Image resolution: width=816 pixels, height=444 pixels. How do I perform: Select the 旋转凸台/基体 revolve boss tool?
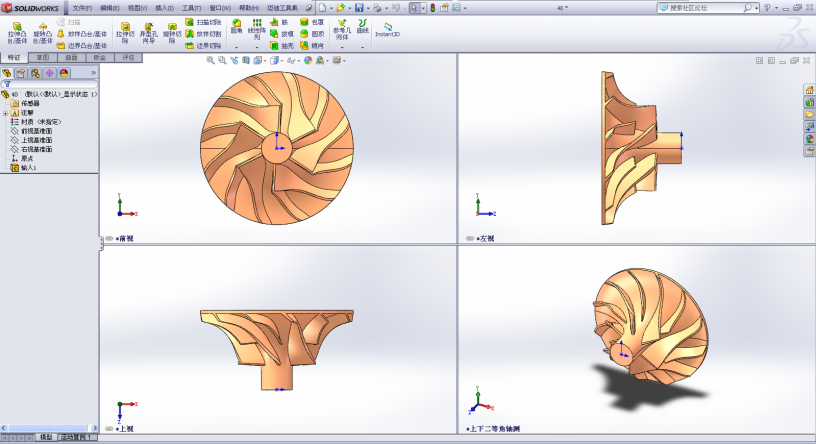(x=43, y=31)
